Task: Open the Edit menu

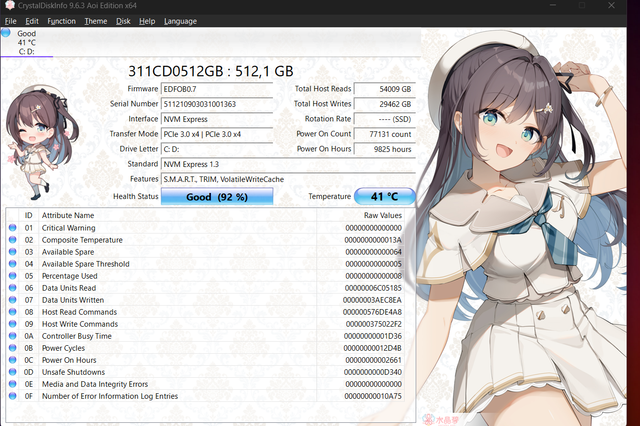Action: pos(32,21)
